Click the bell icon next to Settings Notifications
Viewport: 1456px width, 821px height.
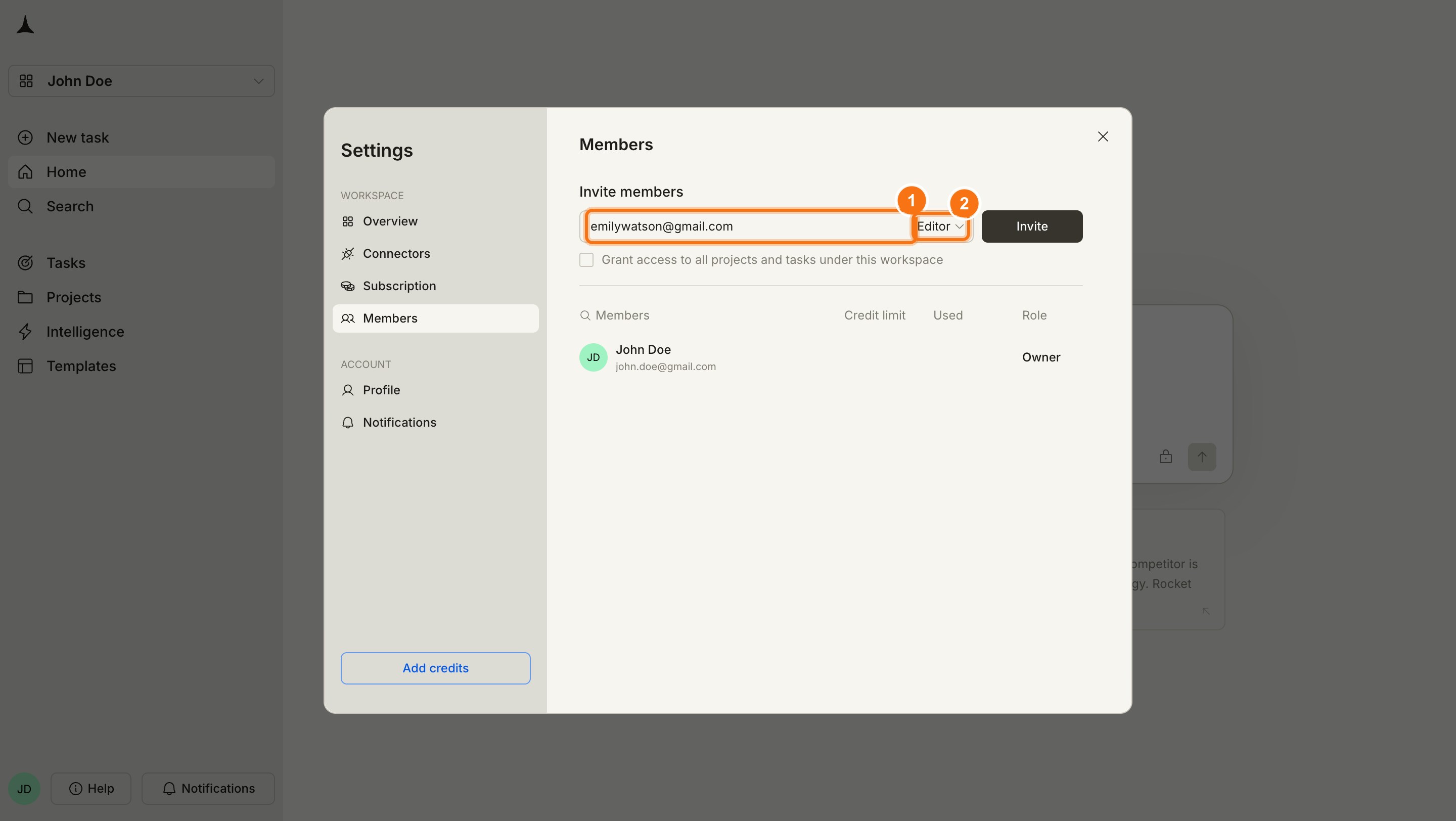[348, 423]
